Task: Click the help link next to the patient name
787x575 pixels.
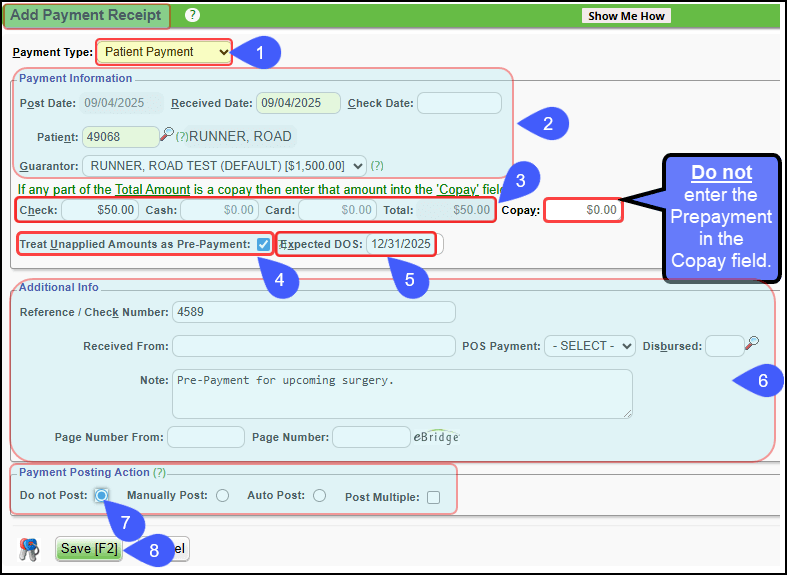Action: pos(182,137)
